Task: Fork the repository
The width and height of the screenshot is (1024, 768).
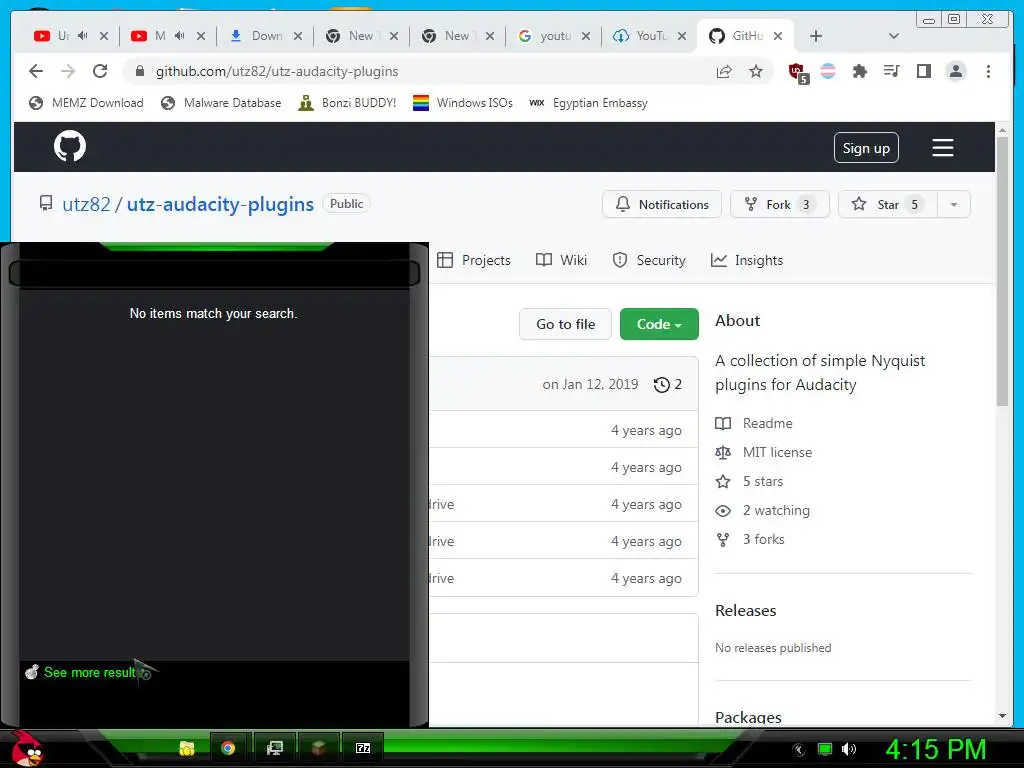Action: click(x=780, y=204)
